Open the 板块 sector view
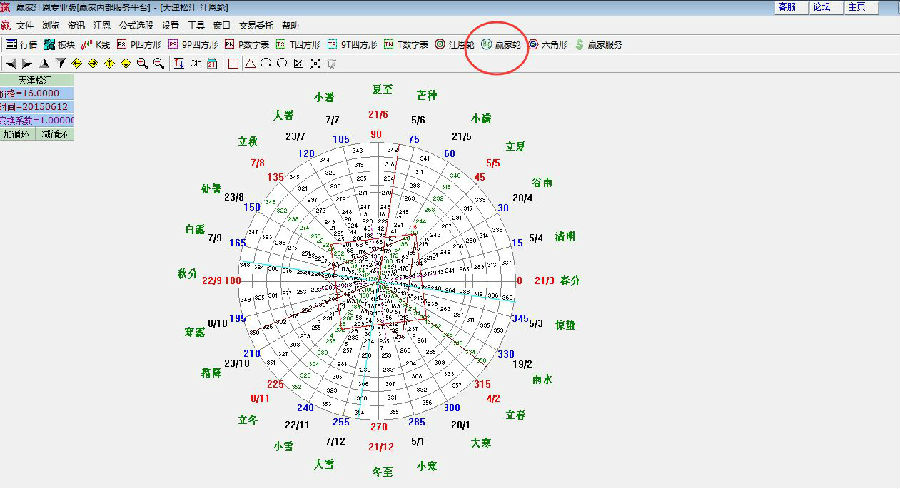The image size is (900, 489). [x=58, y=44]
